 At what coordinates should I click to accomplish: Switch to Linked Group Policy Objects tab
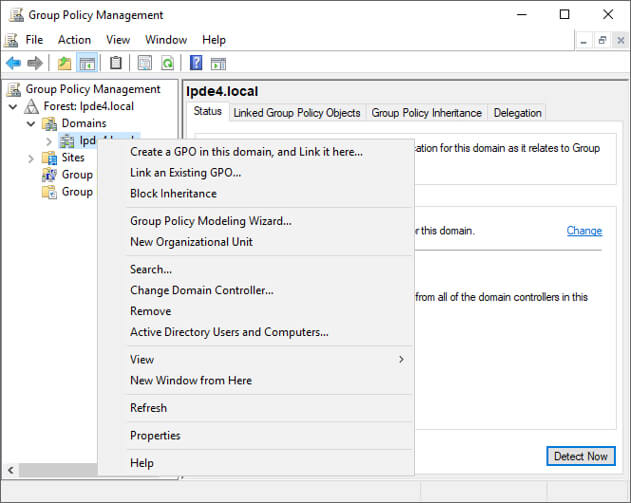297,113
